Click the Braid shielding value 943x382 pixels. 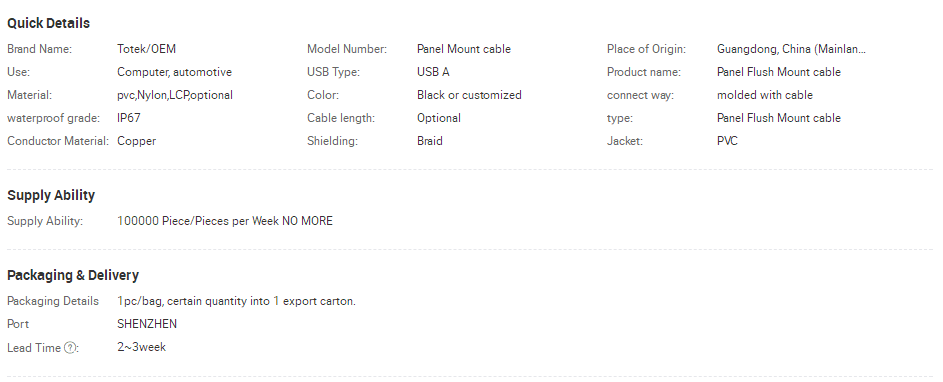(429, 141)
